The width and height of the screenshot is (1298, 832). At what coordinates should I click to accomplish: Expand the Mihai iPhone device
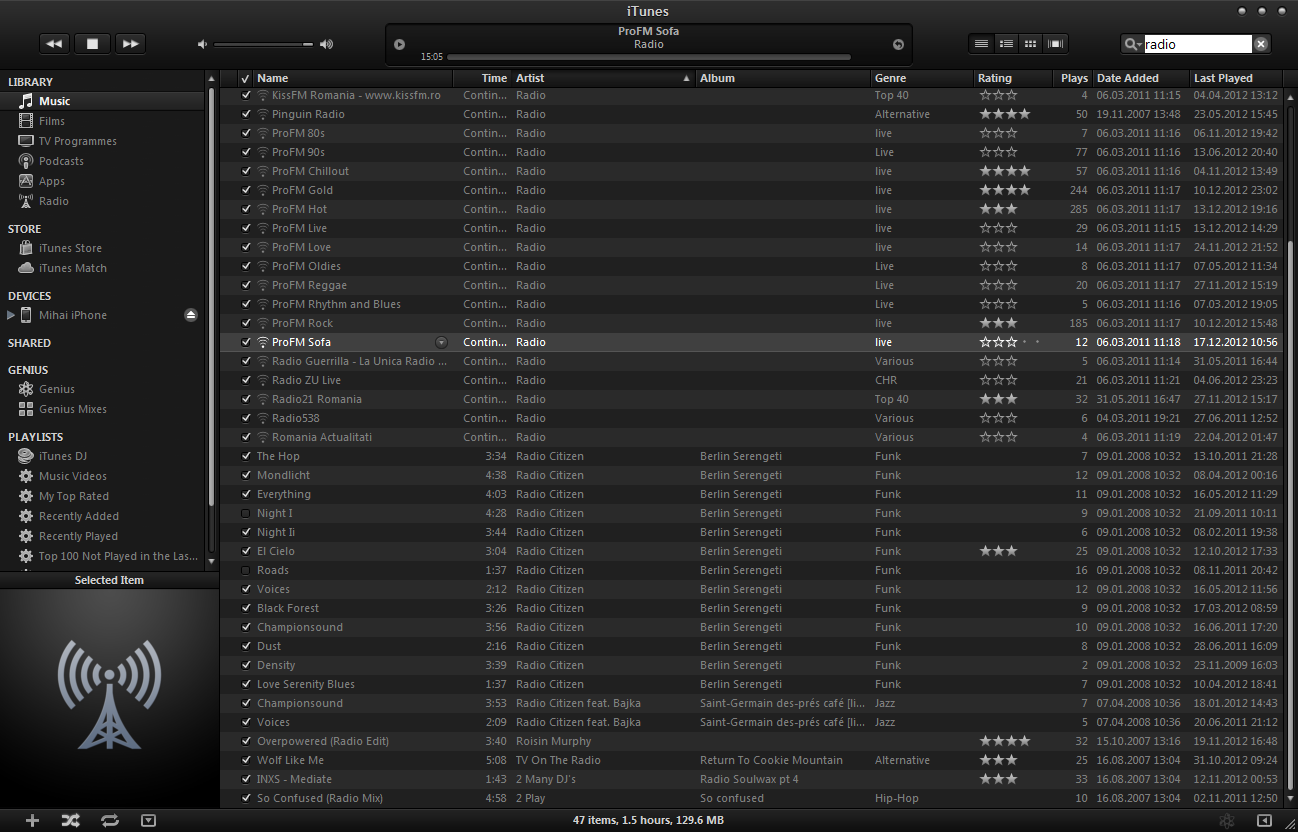pyautogui.click(x=11, y=315)
